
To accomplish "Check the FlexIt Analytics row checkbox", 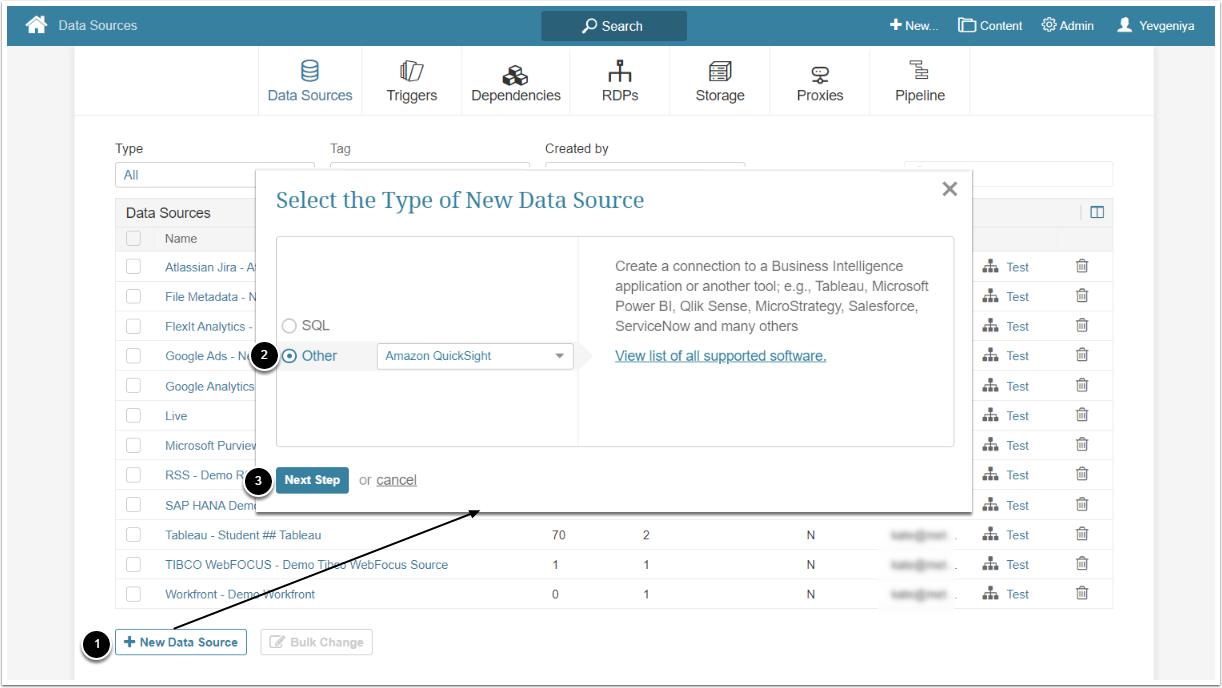I will click(133, 326).
